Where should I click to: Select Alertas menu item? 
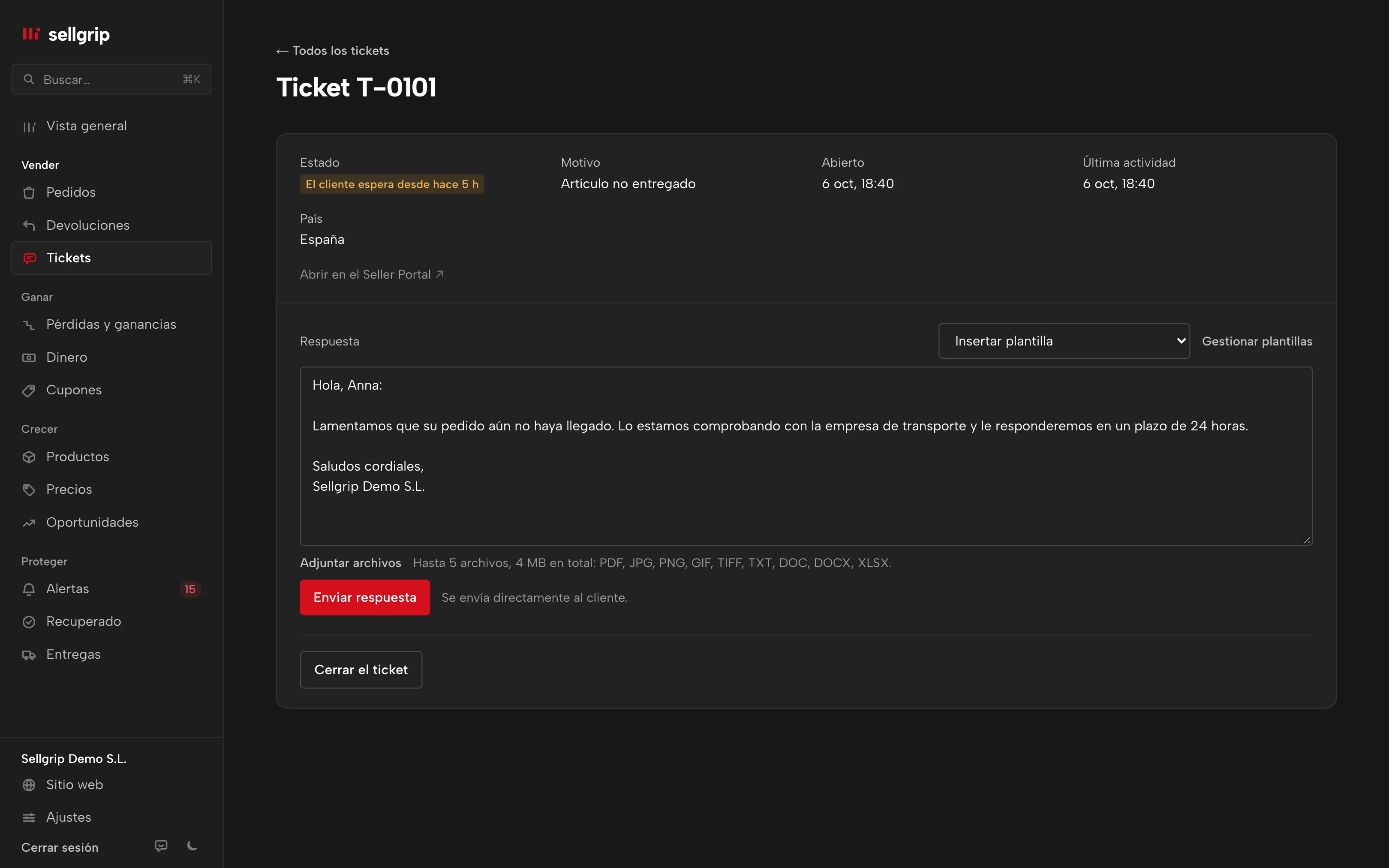coord(111,589)
